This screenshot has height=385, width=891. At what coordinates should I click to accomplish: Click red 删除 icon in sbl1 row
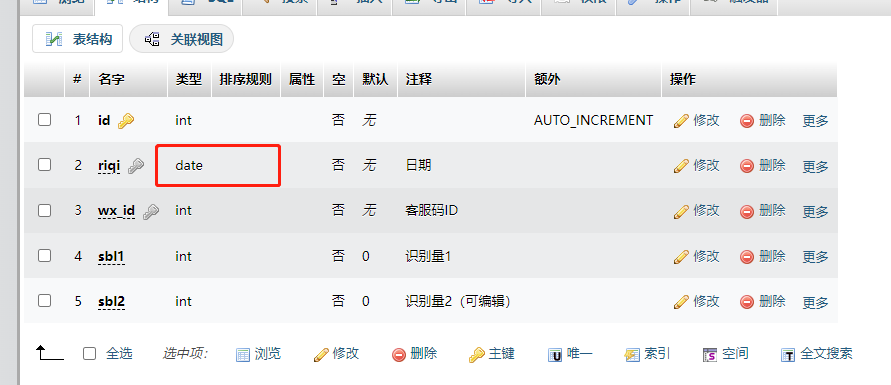click(x=747, y=257)
